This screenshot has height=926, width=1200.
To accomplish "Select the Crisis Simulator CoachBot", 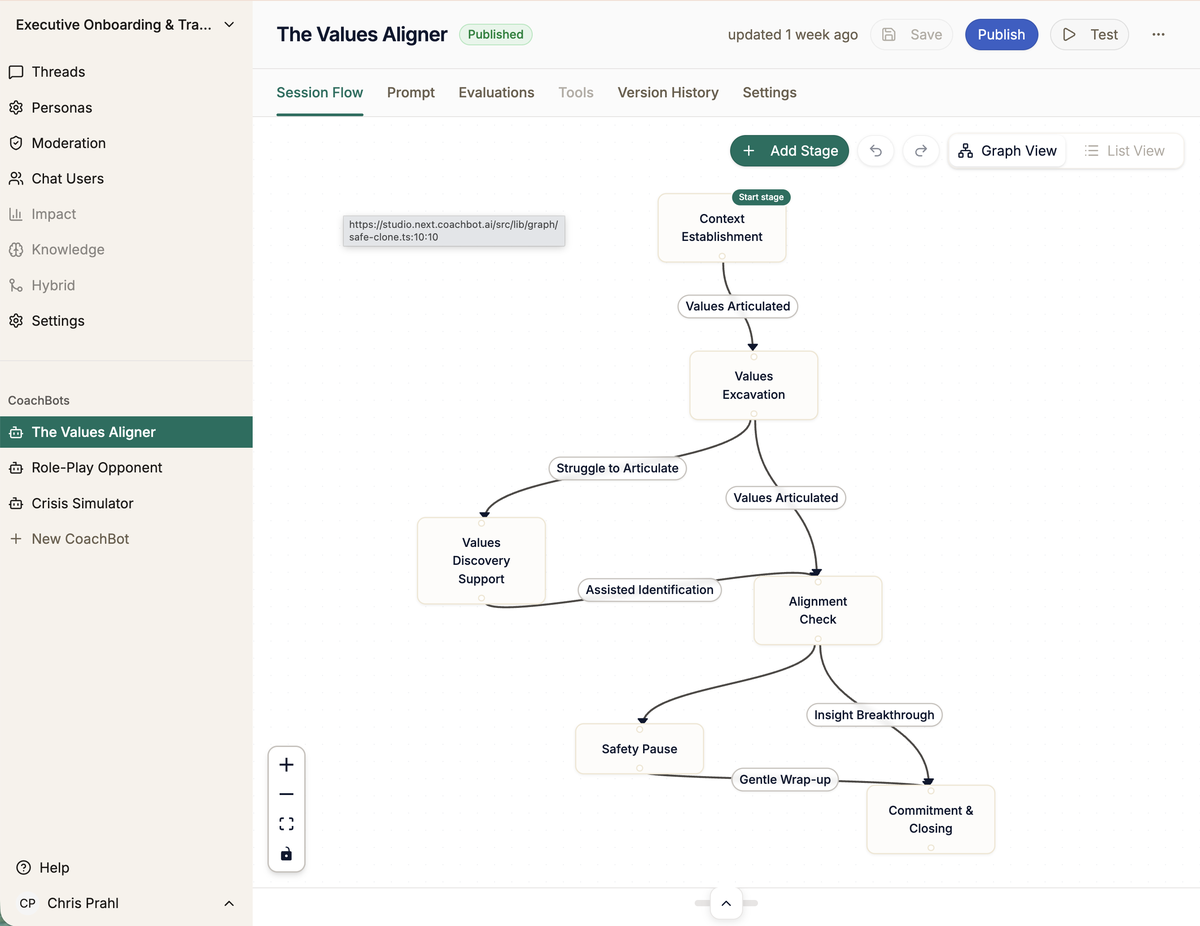I will tap(82, 503).
